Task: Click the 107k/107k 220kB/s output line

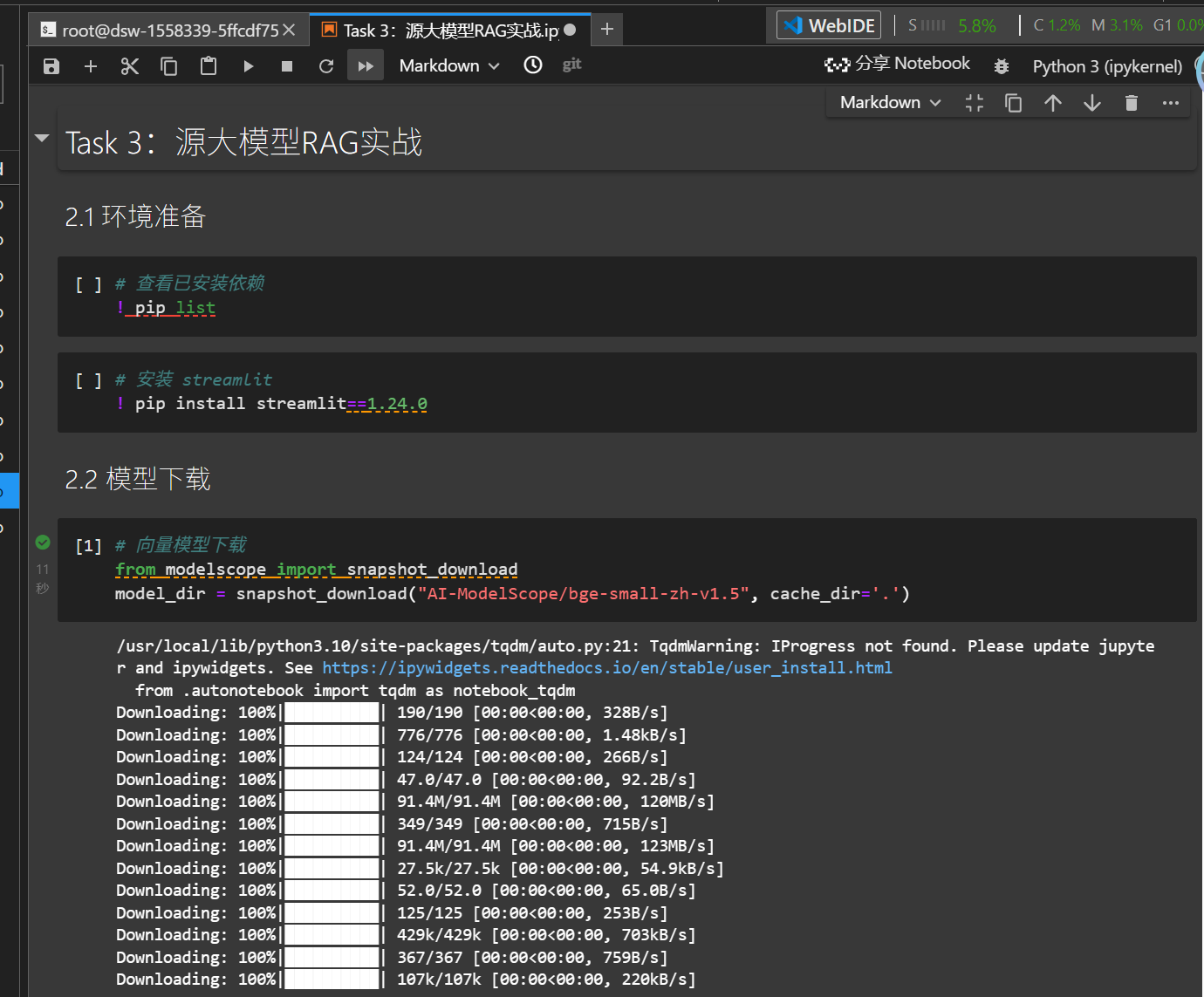Action: 406,980
